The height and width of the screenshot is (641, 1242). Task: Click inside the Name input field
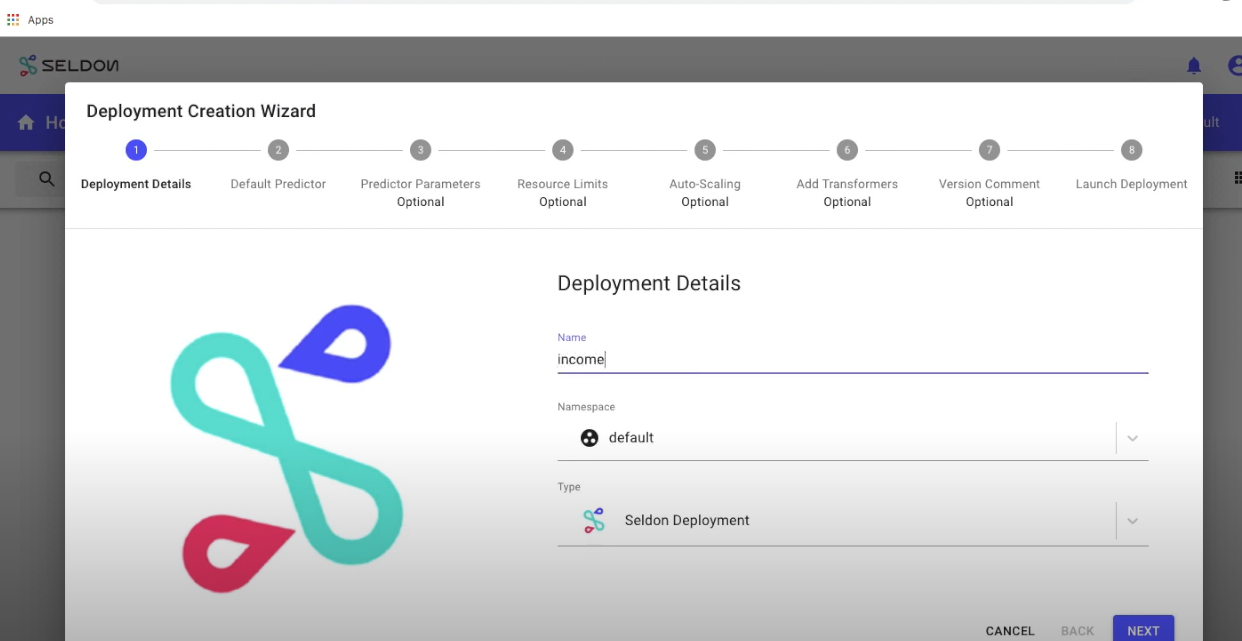850,359
